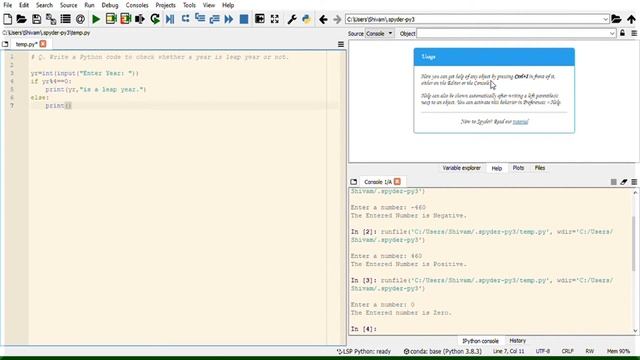Open the Source menu
Viewport: 640px width, 360px height.
(x=68, y=5)
